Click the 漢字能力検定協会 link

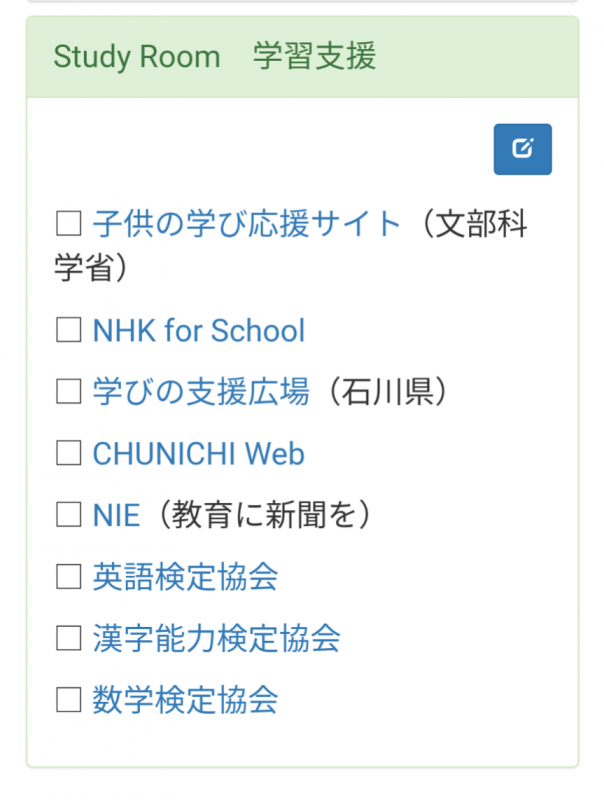(216, 638)
